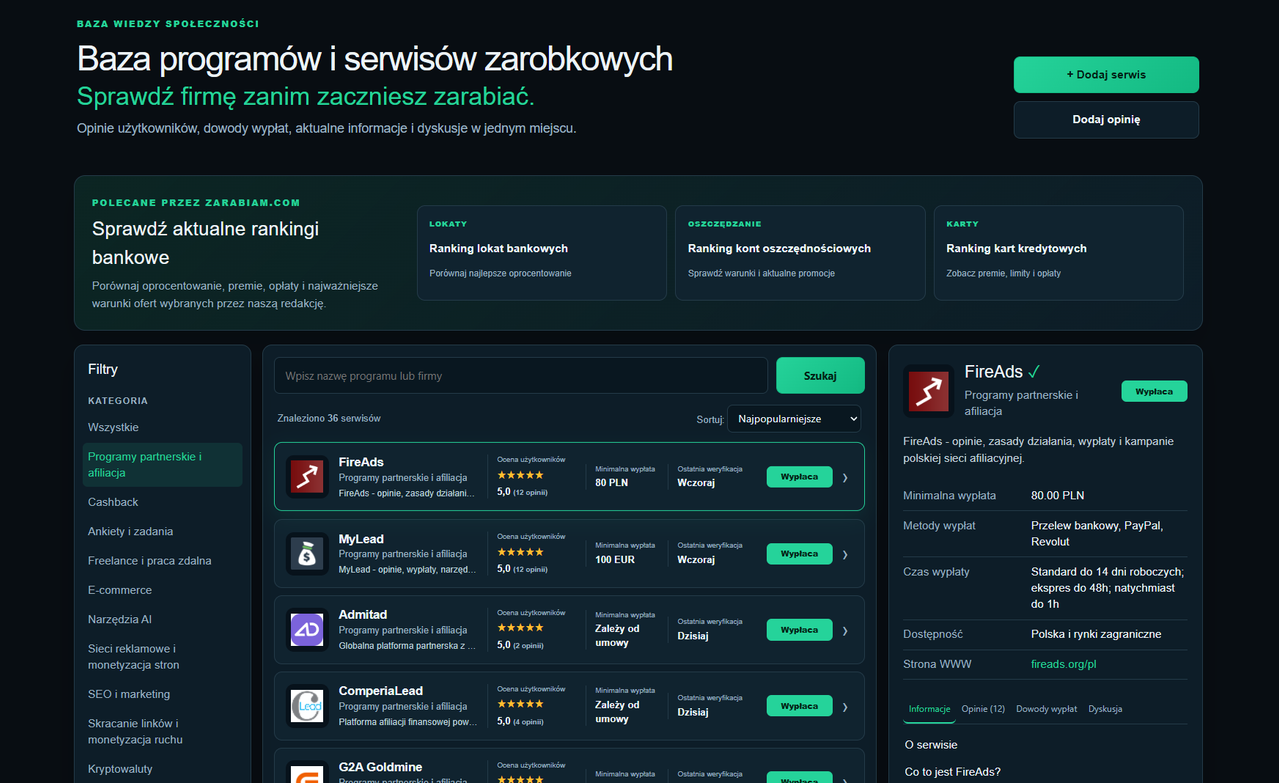Open the ComperiaLead title in list
The height and width of the screenshot is (783, 1279).
381,691
